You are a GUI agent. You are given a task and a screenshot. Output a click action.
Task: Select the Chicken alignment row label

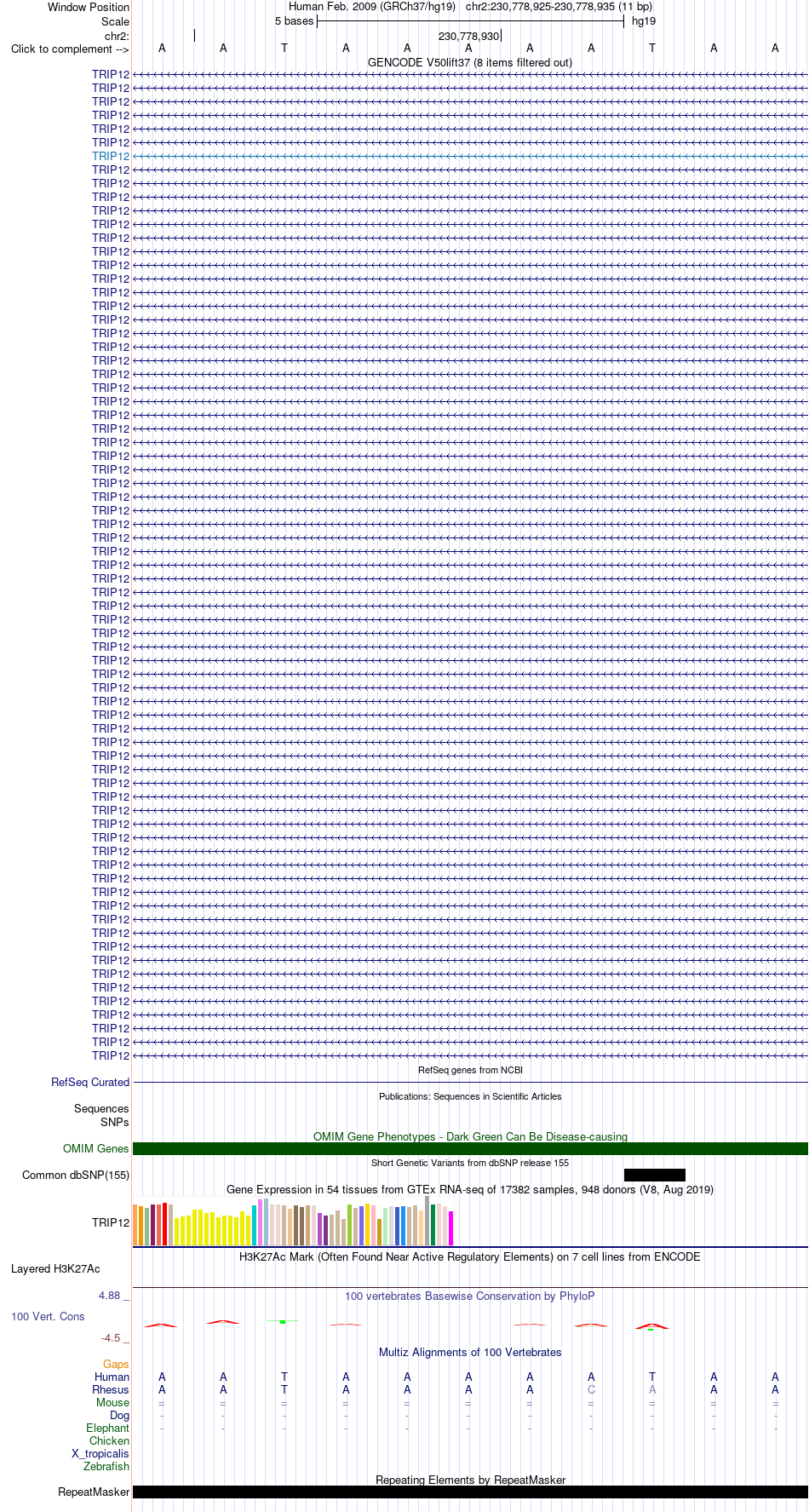pyautogui.click(x=110, y=1441)
